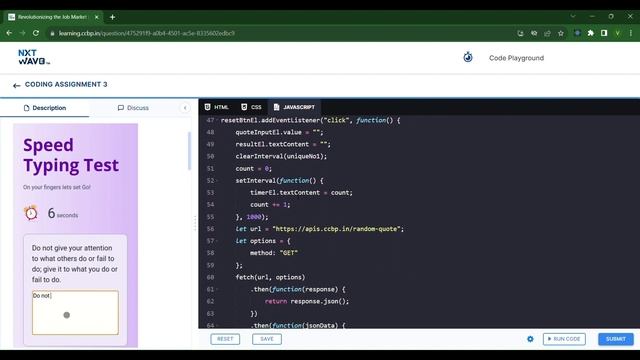Reload the page with refresh icon
The height and width of the screenshot is (360, 640).
(36, 33)
